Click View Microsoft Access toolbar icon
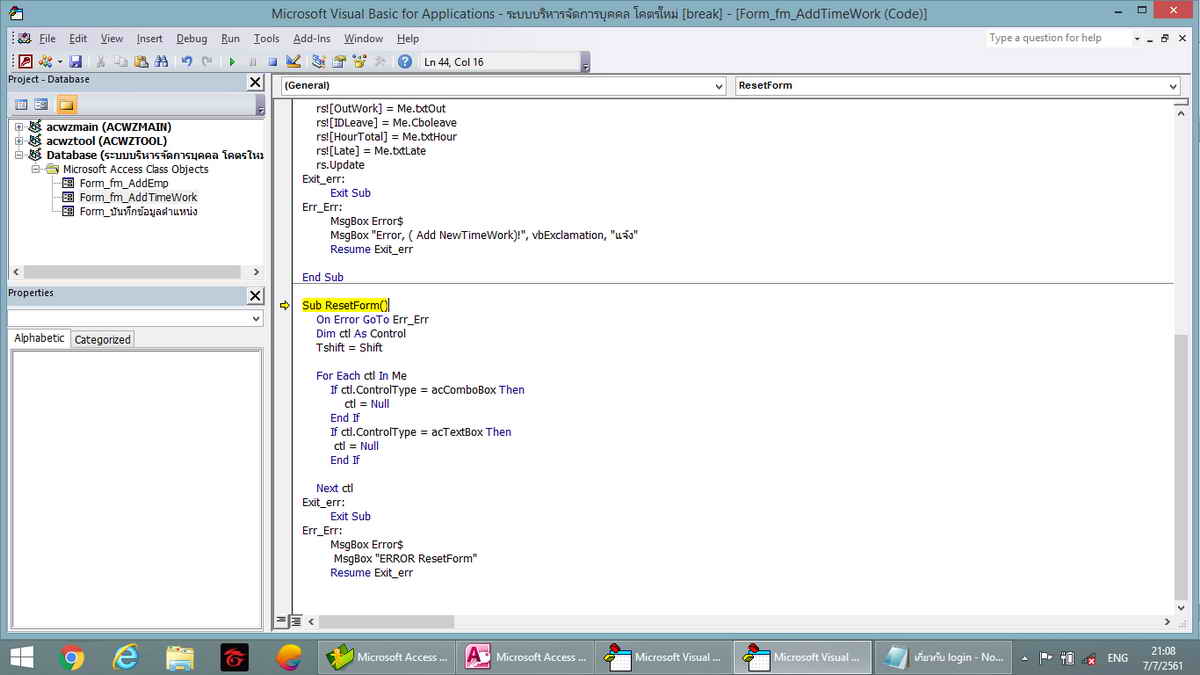1200x675 pixels. [x=25, y=62]
